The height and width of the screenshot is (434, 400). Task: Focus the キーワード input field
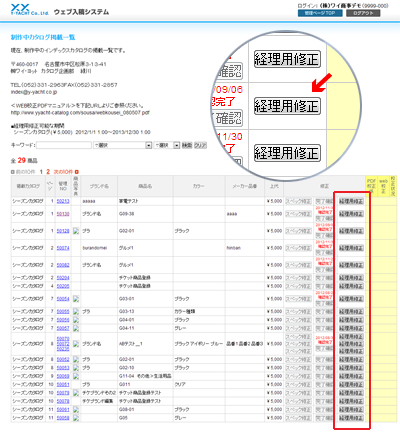click(x=64, y=145)
